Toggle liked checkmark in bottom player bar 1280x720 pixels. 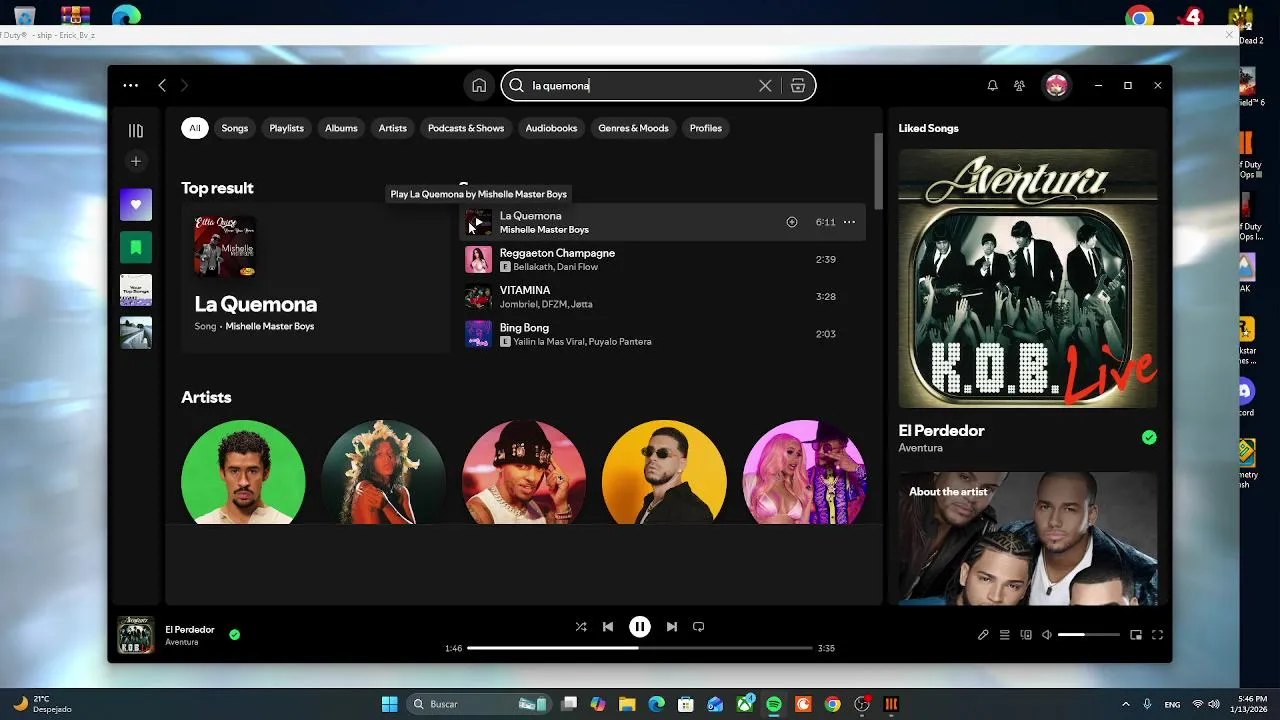pos(234,634)
